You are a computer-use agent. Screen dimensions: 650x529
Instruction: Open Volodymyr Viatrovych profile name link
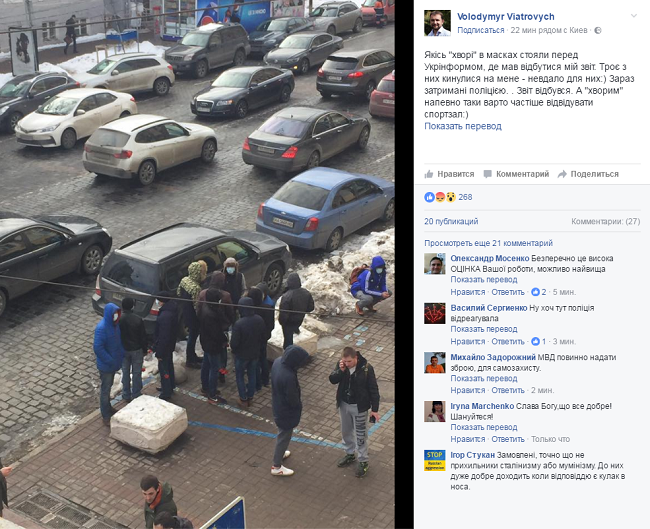point(506,17)
